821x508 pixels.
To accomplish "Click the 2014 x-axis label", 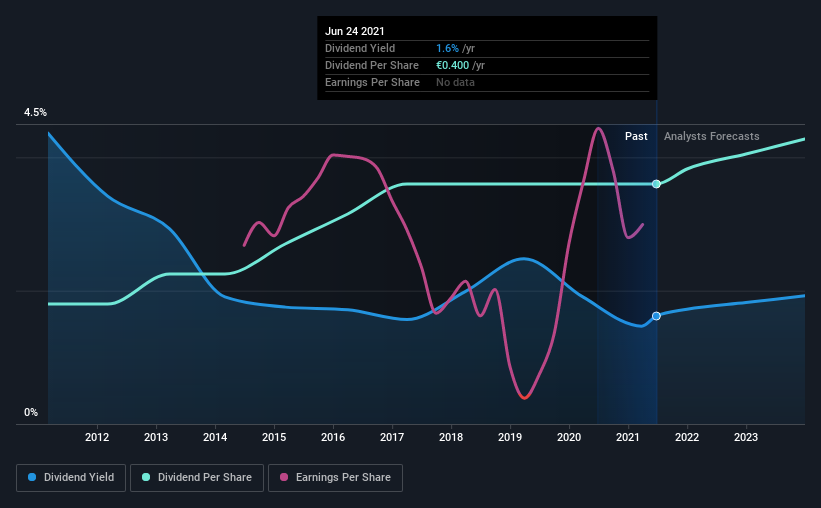I will pyautogui.click(x=215, y=437).
